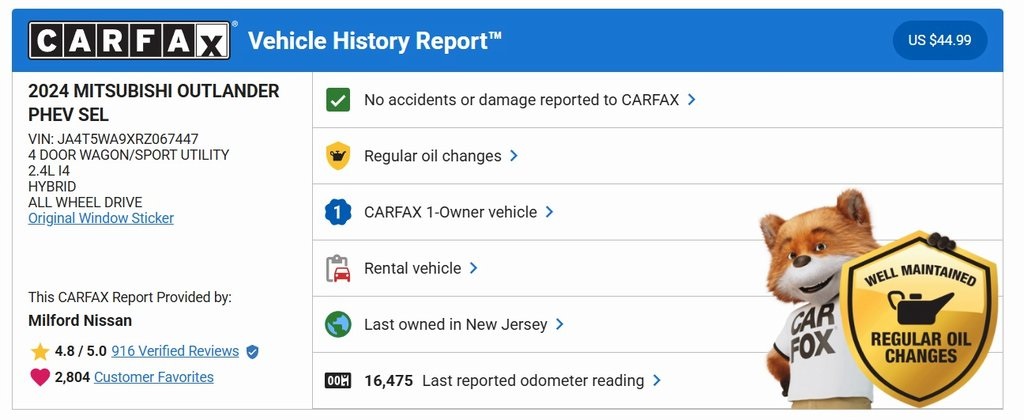Image resolution: width=1024 pixels, height=420 pixels.
Task: Click the blue 1-Owner badge icon
Action: [338, 212]
